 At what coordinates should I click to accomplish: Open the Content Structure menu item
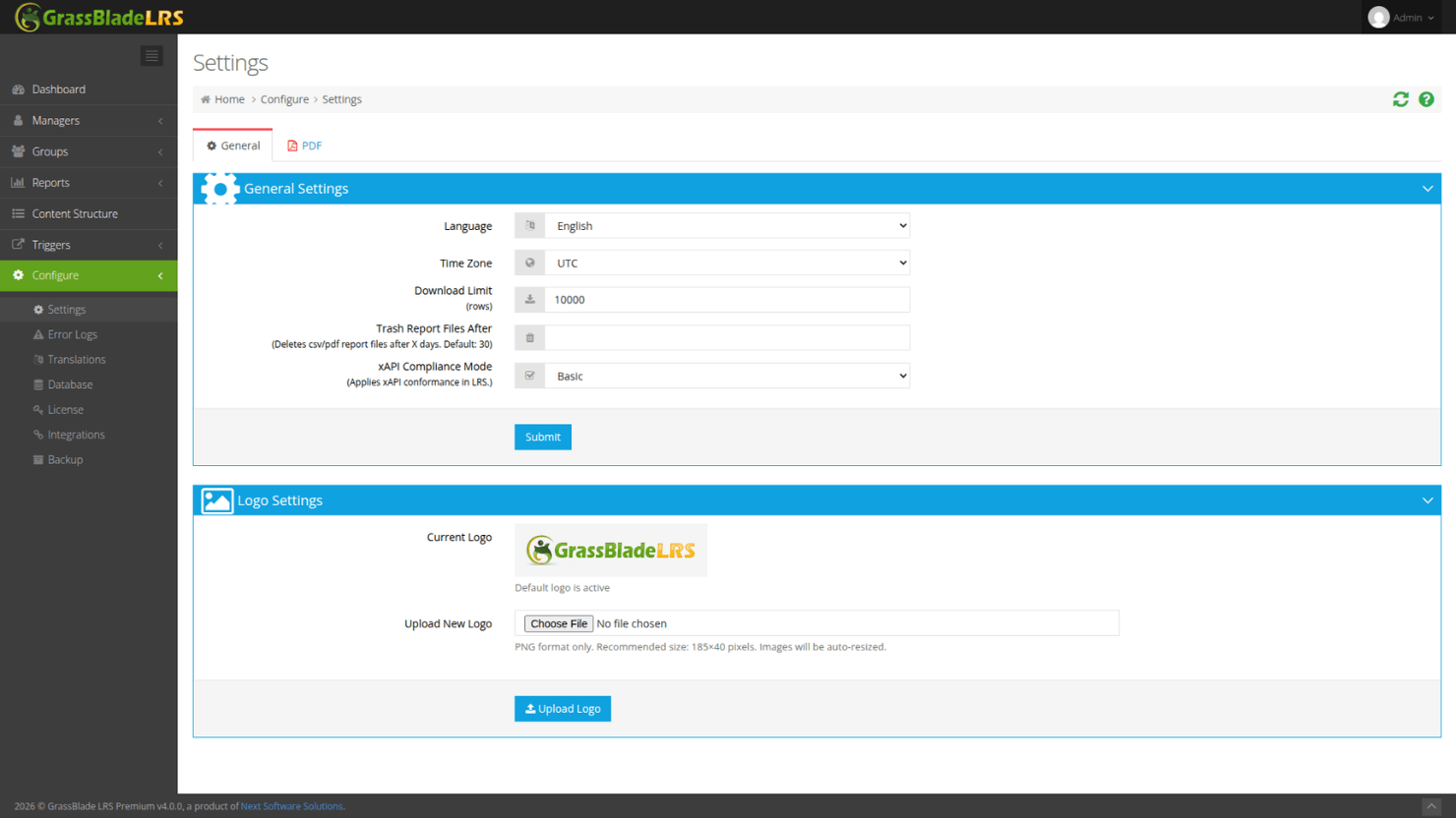tap(89, 213)
